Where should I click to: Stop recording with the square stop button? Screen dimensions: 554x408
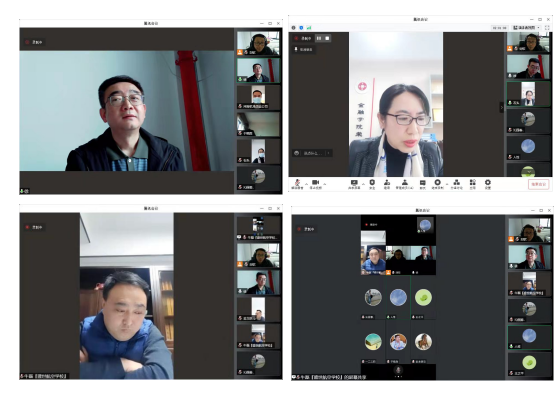(327, 38)
